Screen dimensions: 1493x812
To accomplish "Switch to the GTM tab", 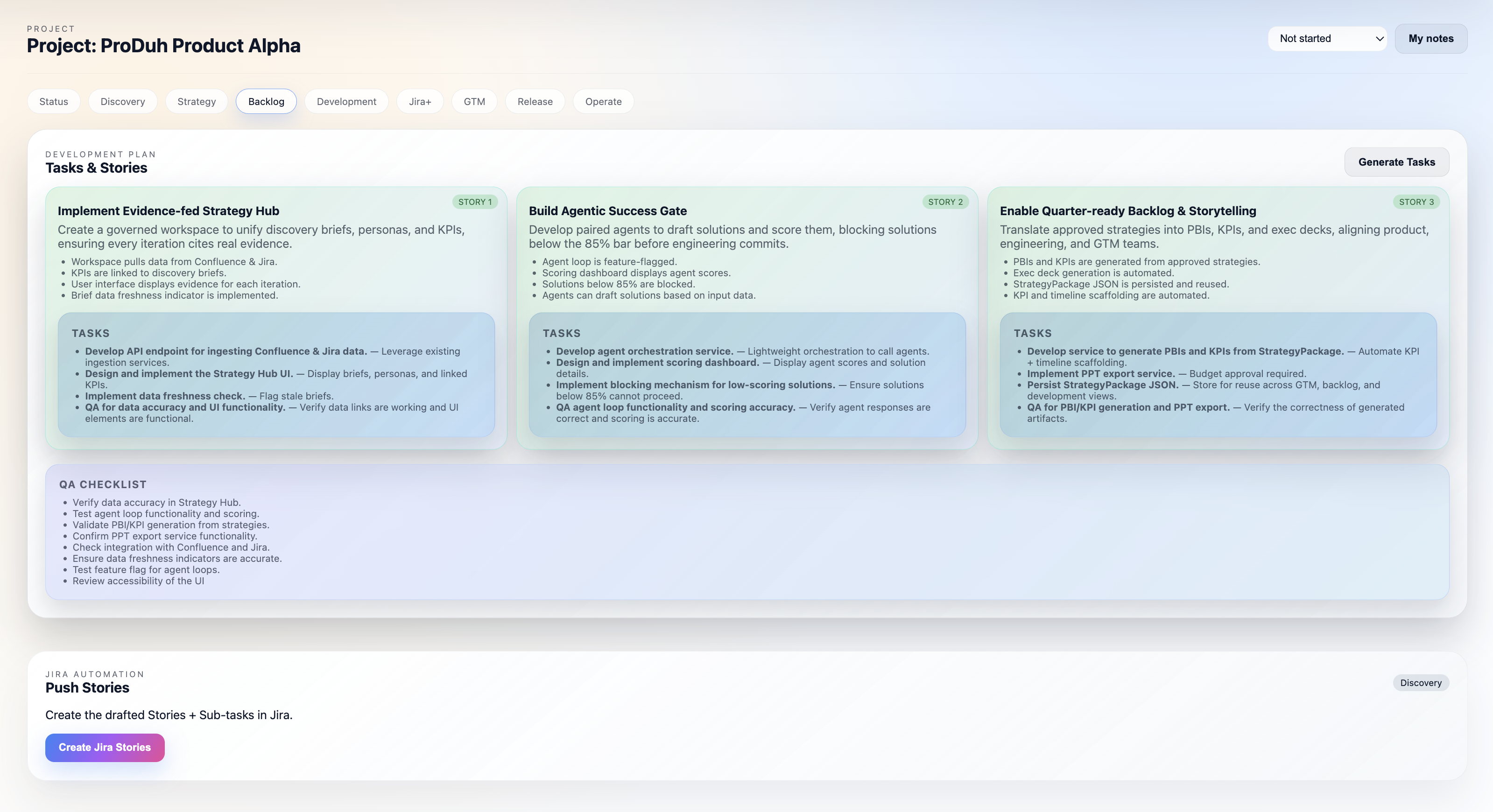I will pyautogui.click(x=474, y=101).
